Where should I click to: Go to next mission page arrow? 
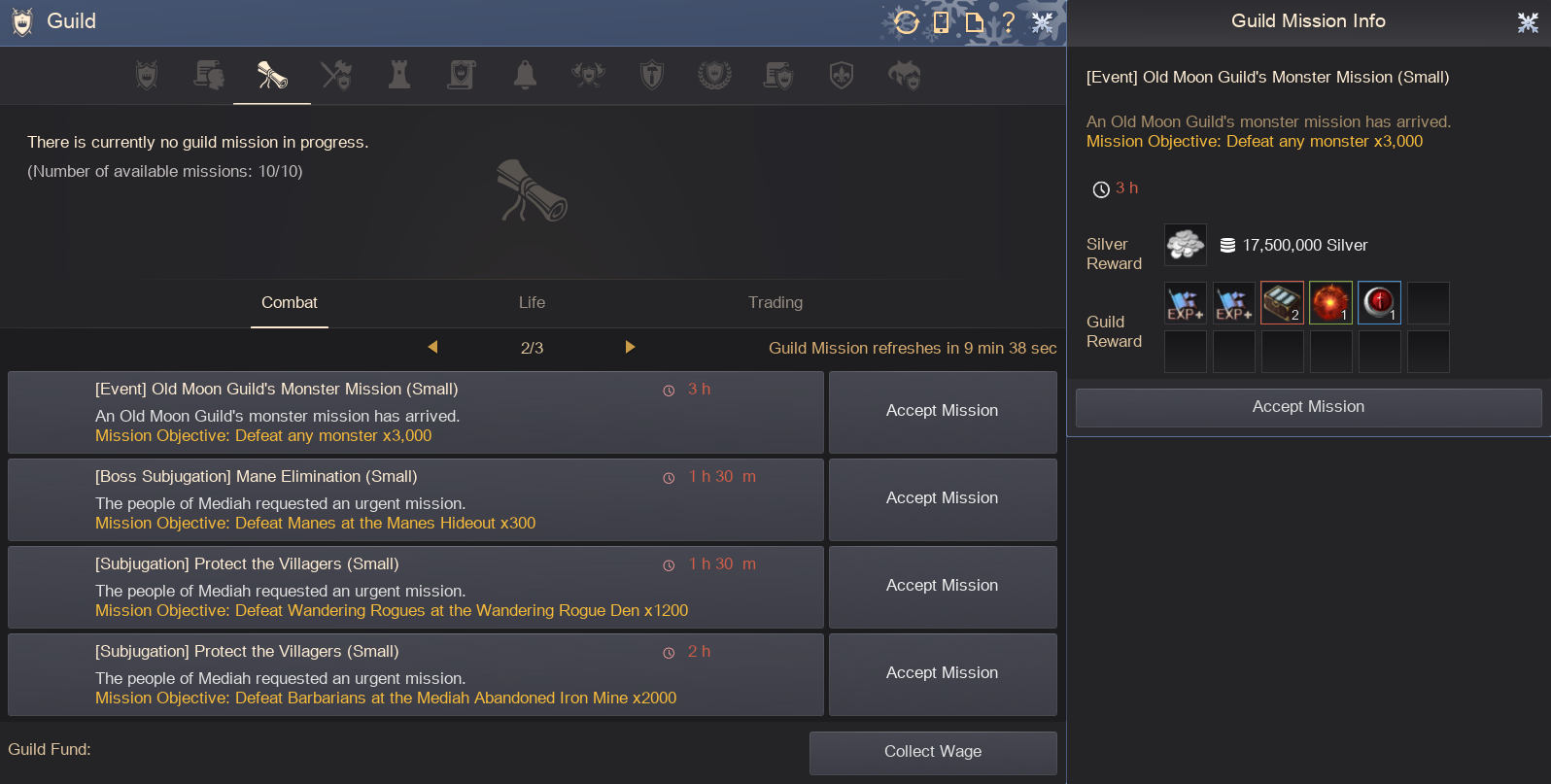(x=630, y=347)
